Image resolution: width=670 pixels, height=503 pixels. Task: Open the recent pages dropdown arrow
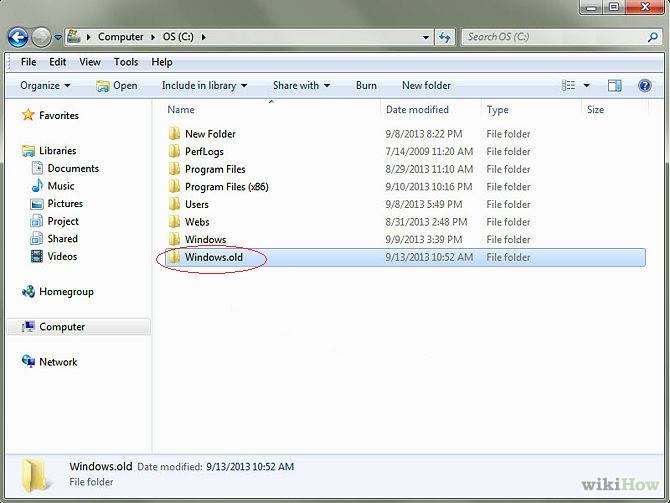58,38
